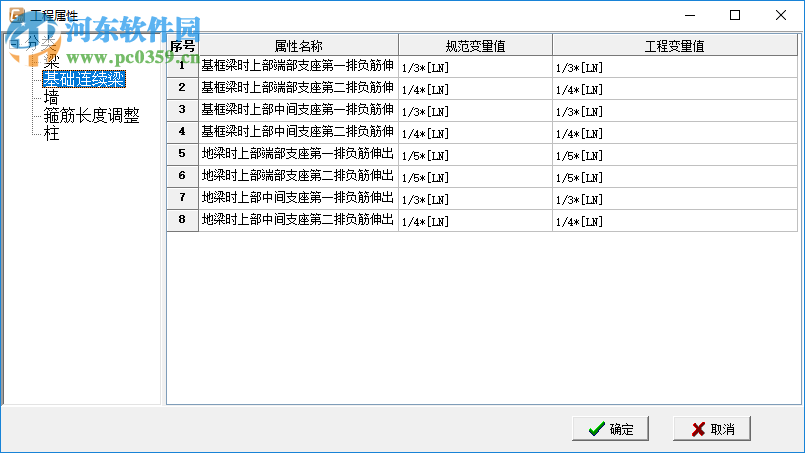Click 基框梁时上部端部支座第一排负筋伸 property name

tap(298, 67)
